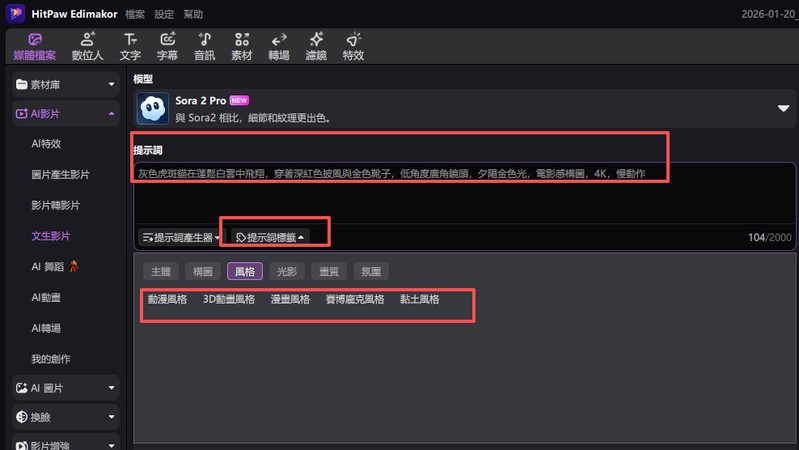Select AI轉場 in the sidebar
Image resolution: width=799 pixels, height=450 pixels.
coord(46,328)
